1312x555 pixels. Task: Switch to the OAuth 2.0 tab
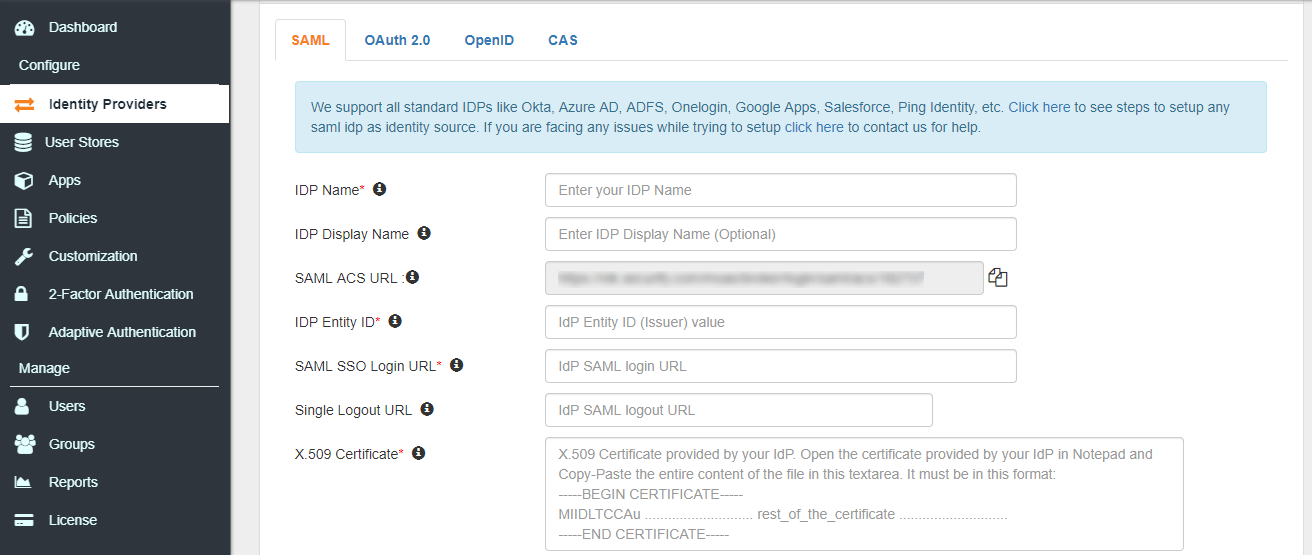(x=397, y=40)
